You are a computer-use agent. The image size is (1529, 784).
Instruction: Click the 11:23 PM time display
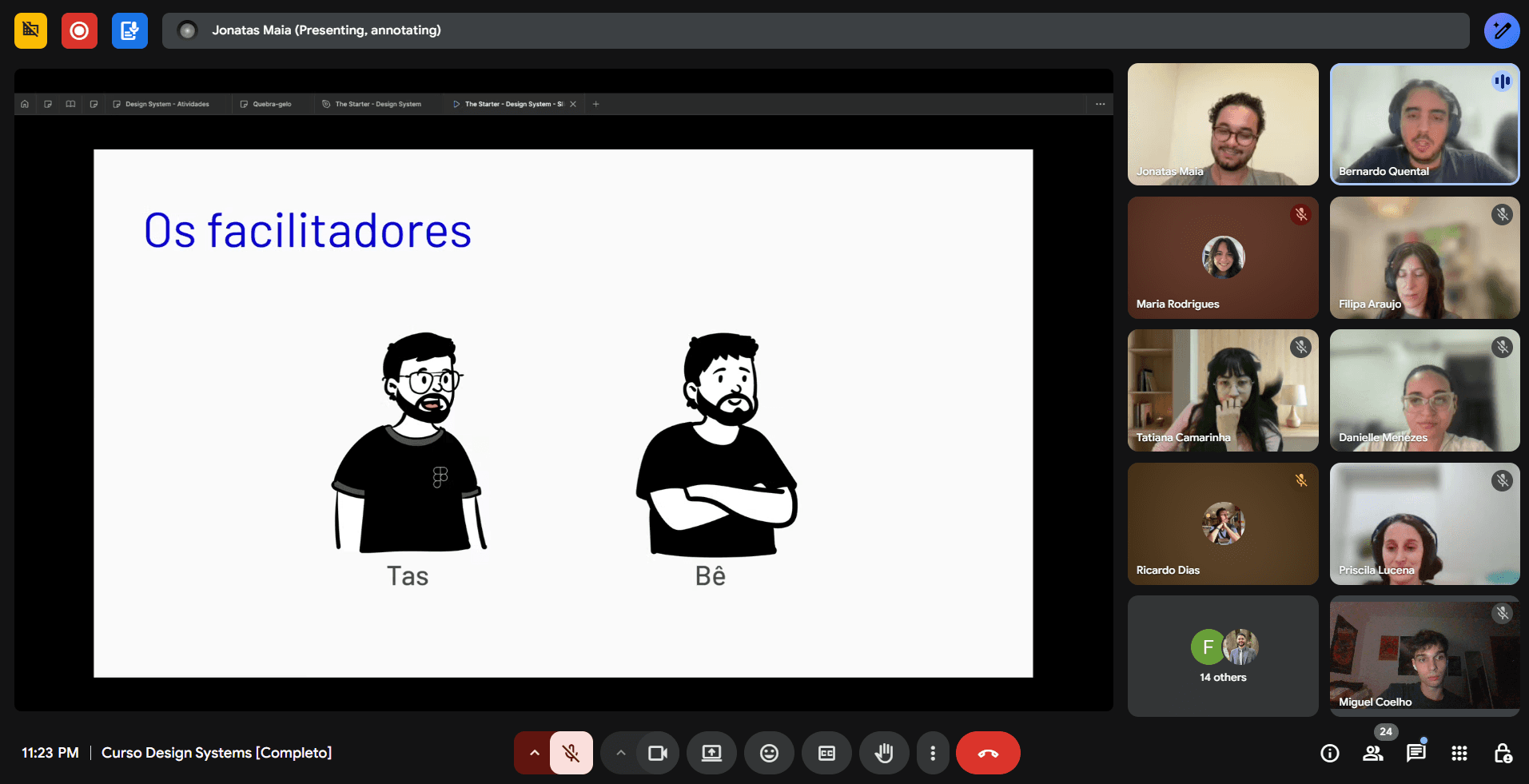50,753
